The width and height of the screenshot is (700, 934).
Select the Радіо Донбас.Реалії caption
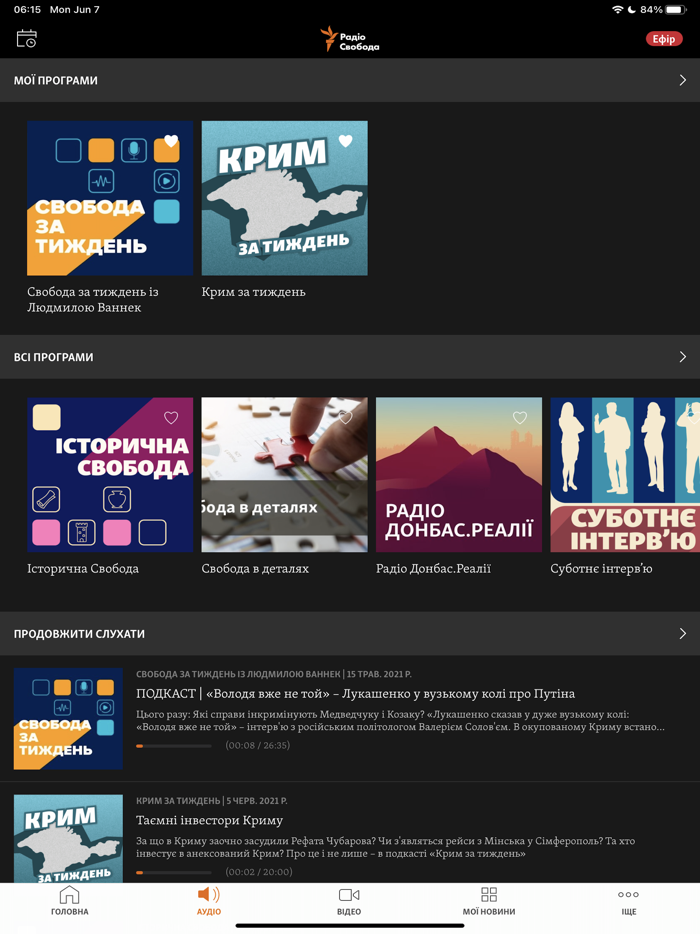coord(433,568)
